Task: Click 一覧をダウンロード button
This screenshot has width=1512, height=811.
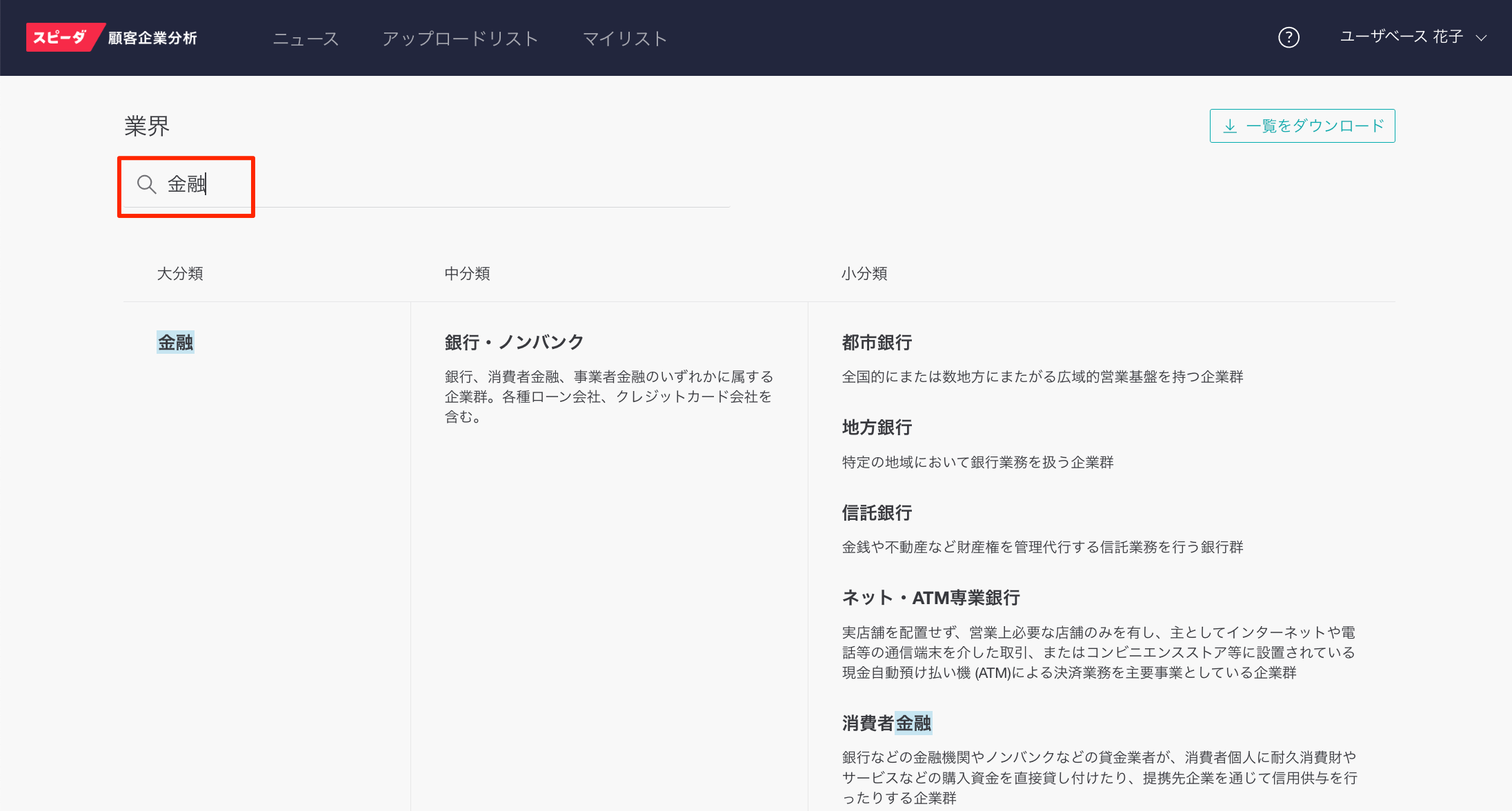Action: coord(1315,126)
